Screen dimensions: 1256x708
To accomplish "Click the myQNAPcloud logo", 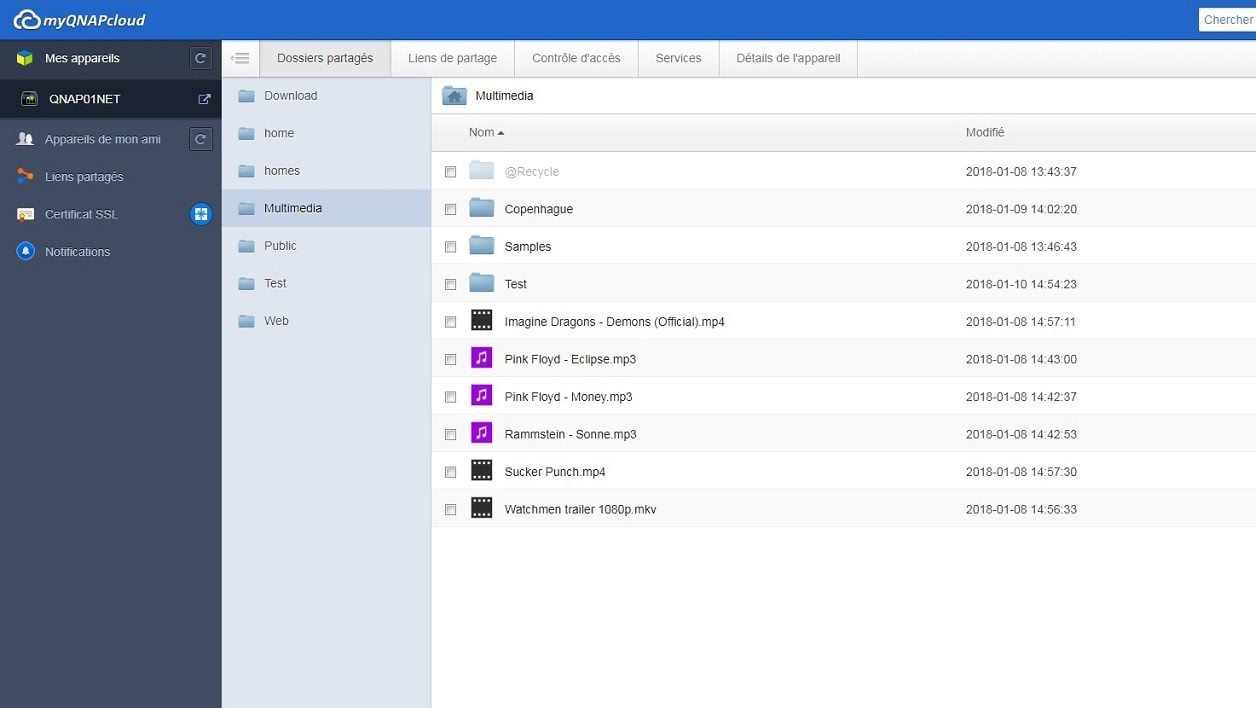I will [79, 20].
